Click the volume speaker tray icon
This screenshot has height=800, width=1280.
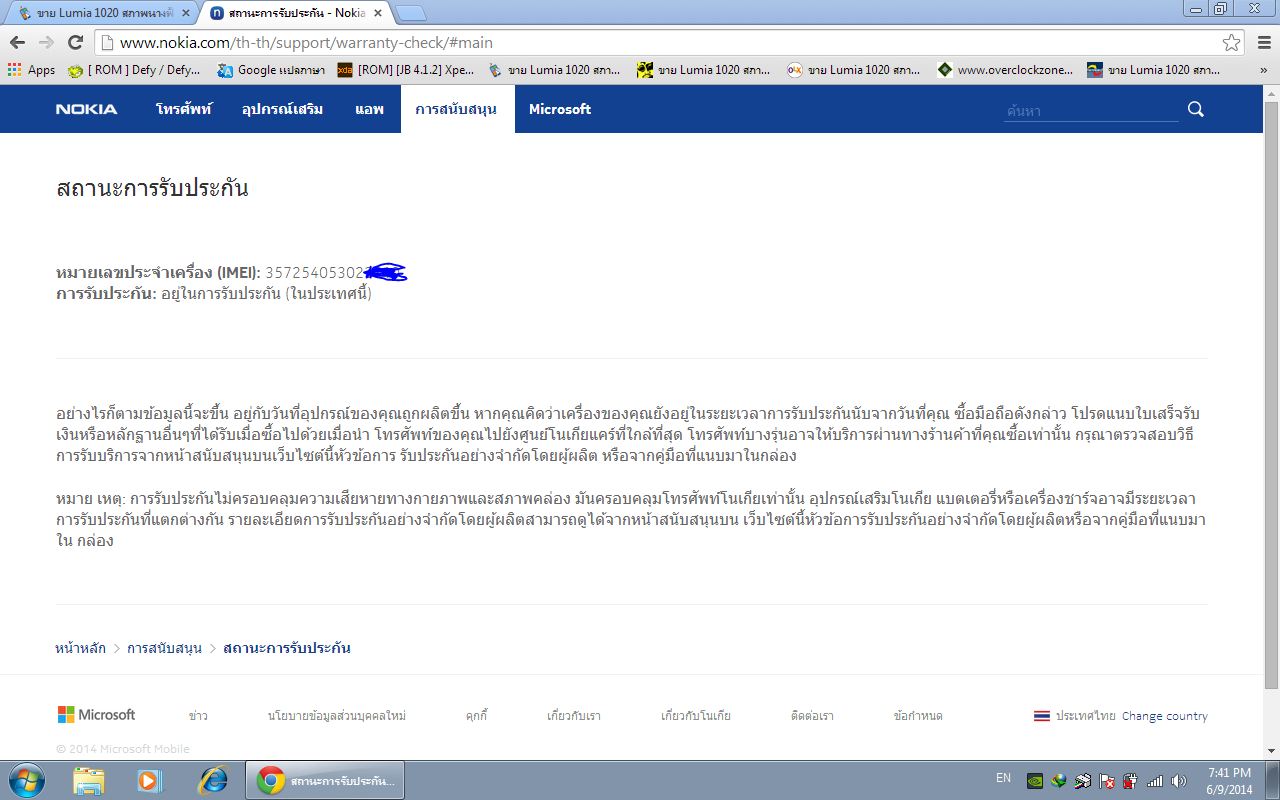click(x=1179, y=781)
